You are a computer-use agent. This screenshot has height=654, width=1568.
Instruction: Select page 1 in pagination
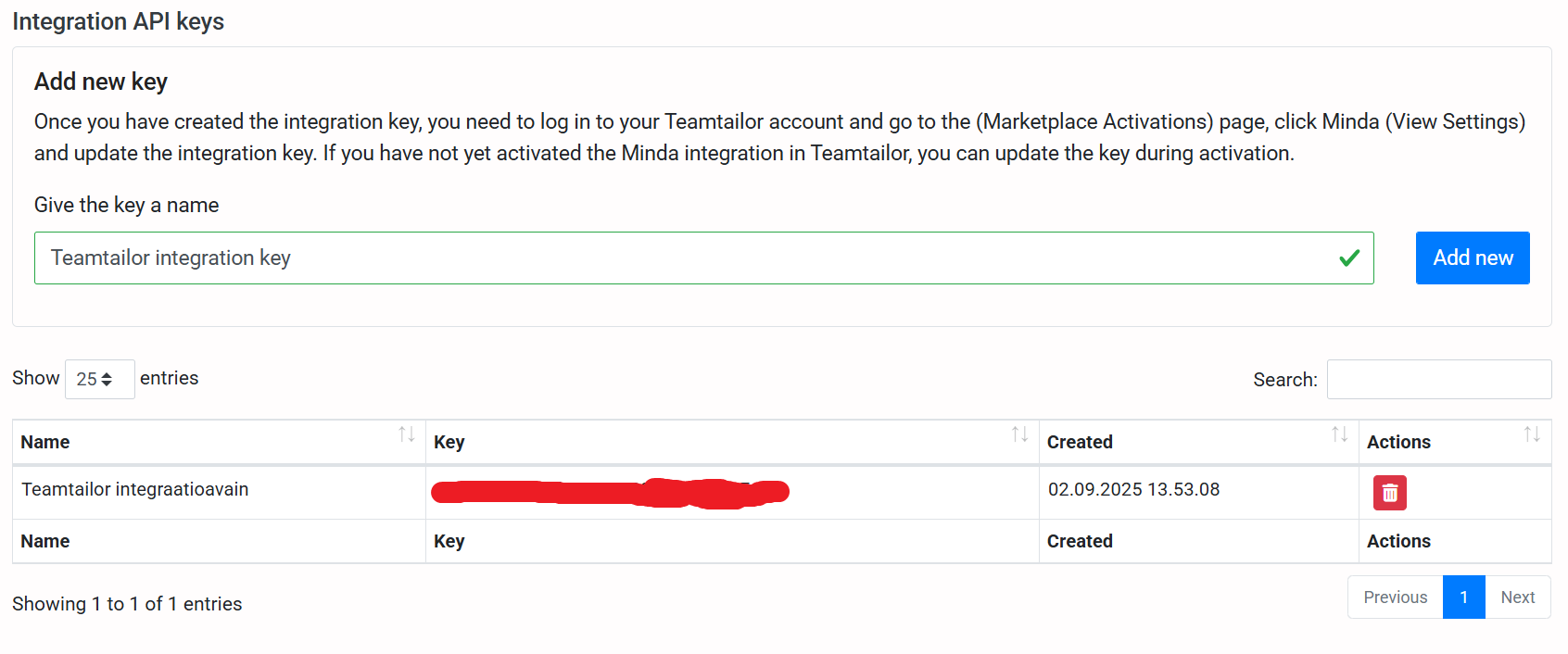[1463, 597]
